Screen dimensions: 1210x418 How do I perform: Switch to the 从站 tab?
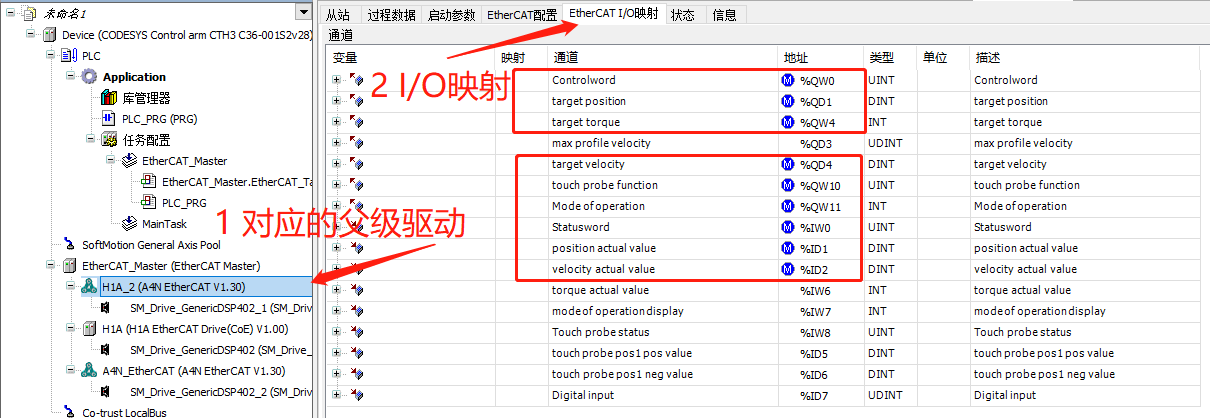[338, 16]
